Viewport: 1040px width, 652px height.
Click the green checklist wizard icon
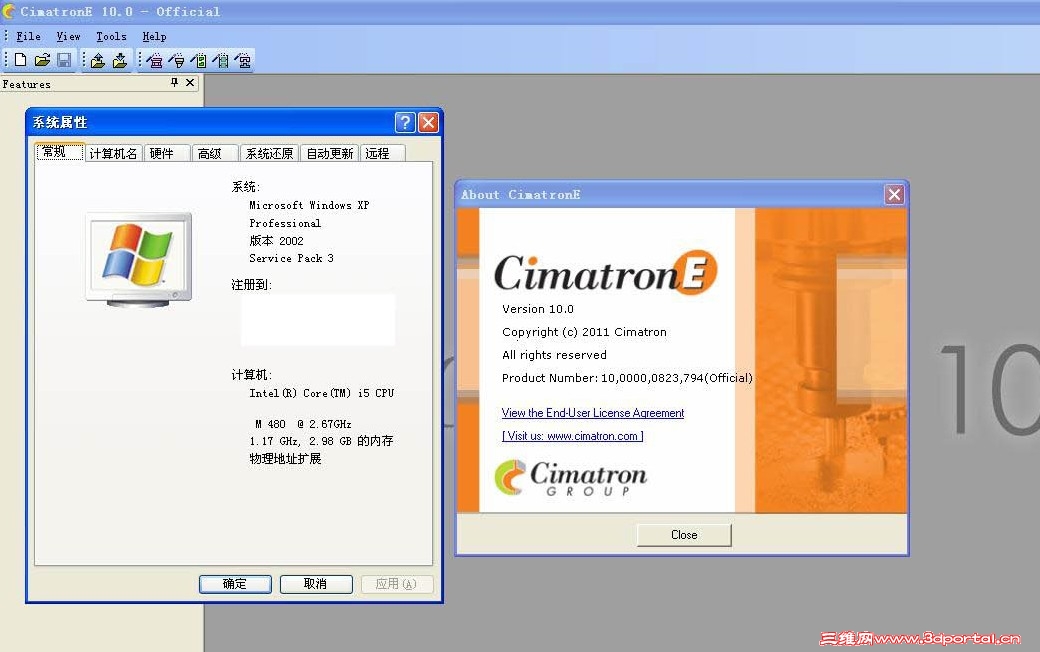199,61
